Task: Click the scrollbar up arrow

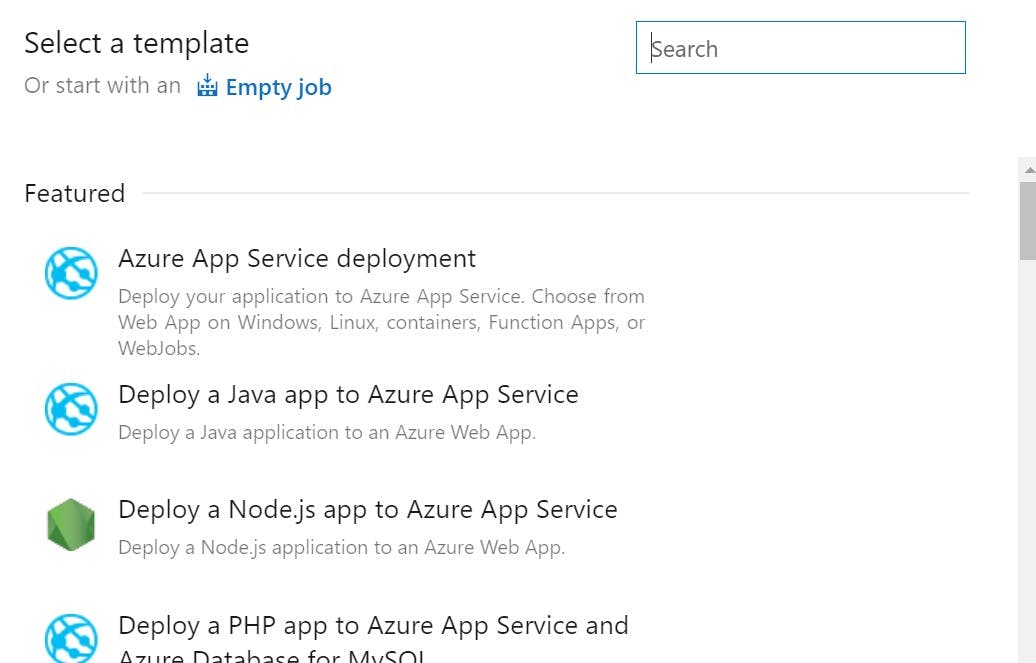Action: (1028, 169)
